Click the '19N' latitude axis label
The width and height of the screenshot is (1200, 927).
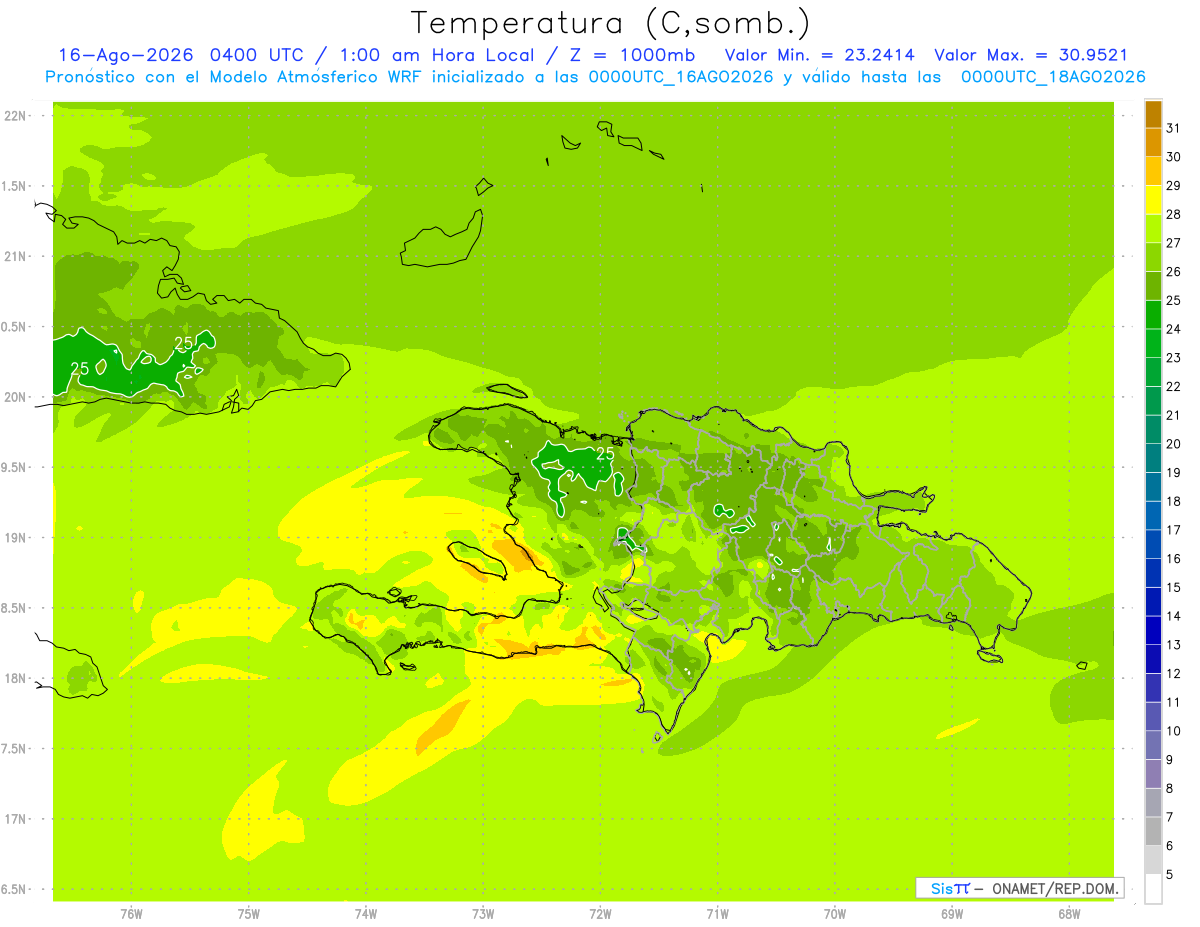click(x=16, y=538)
